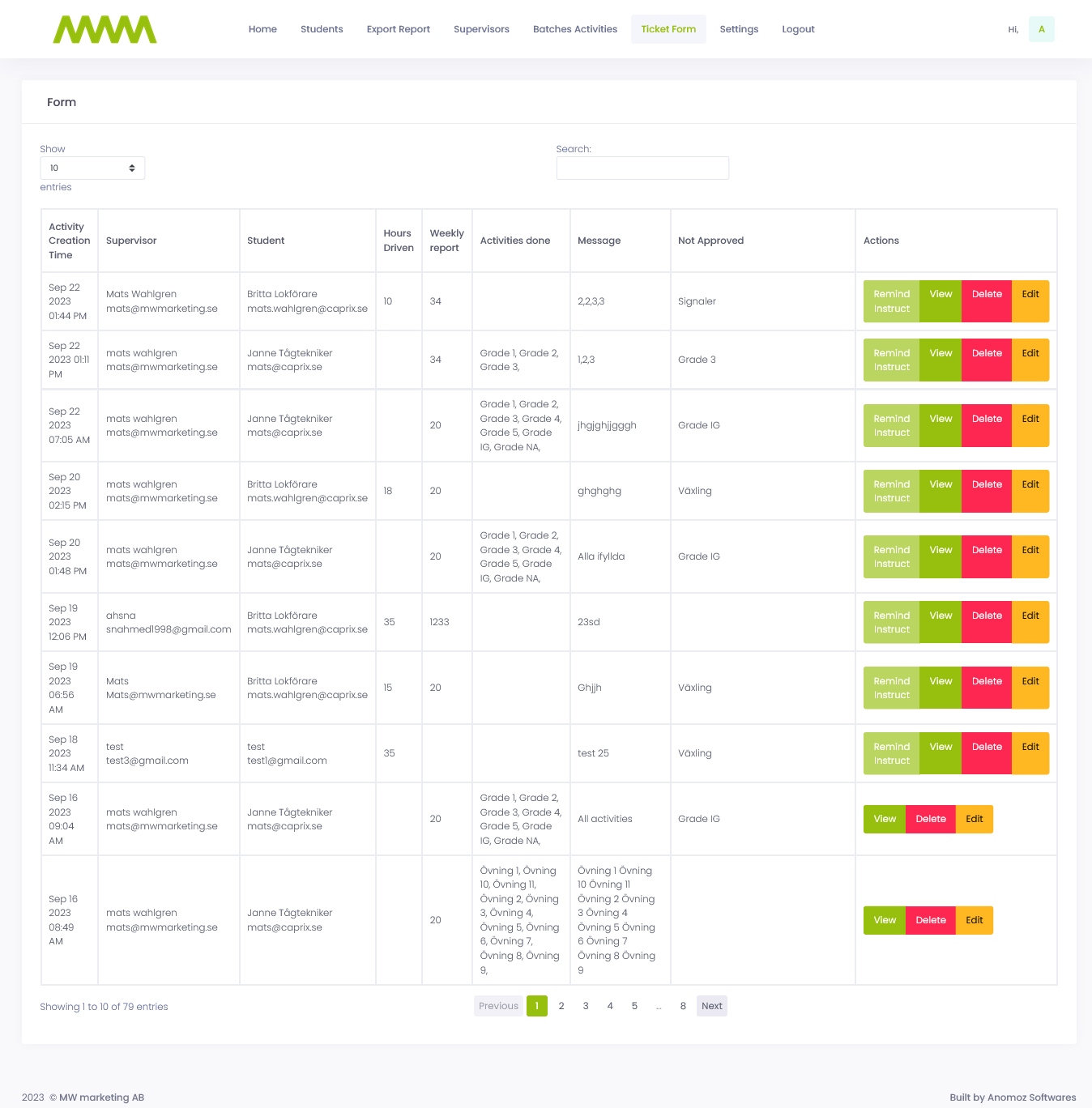Click the Next pagination button
1092x1108 pixels.
pyautogui.click(x=711, y=1006)
